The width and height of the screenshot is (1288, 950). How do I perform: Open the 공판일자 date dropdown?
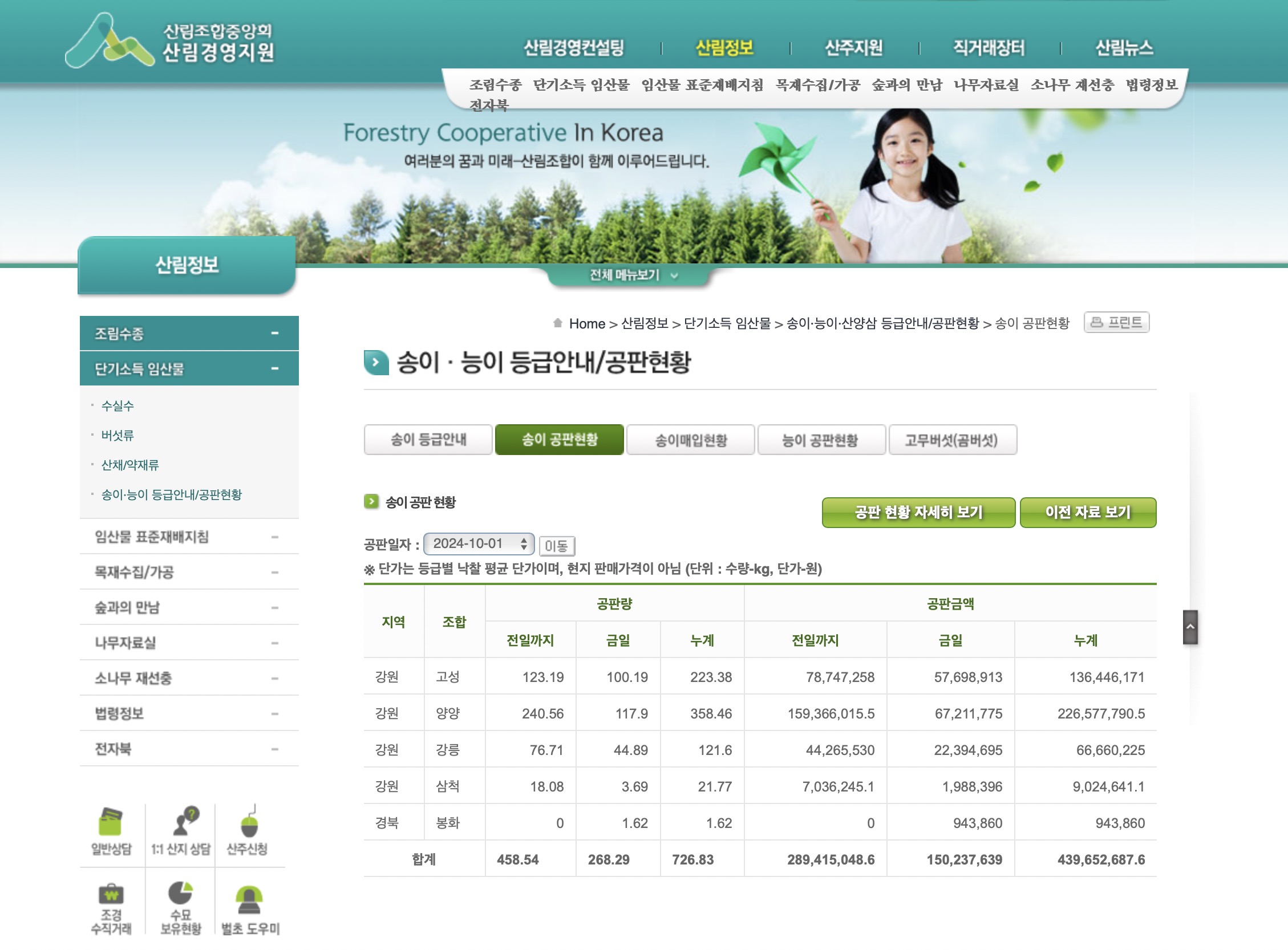click(x=479, y=543)
